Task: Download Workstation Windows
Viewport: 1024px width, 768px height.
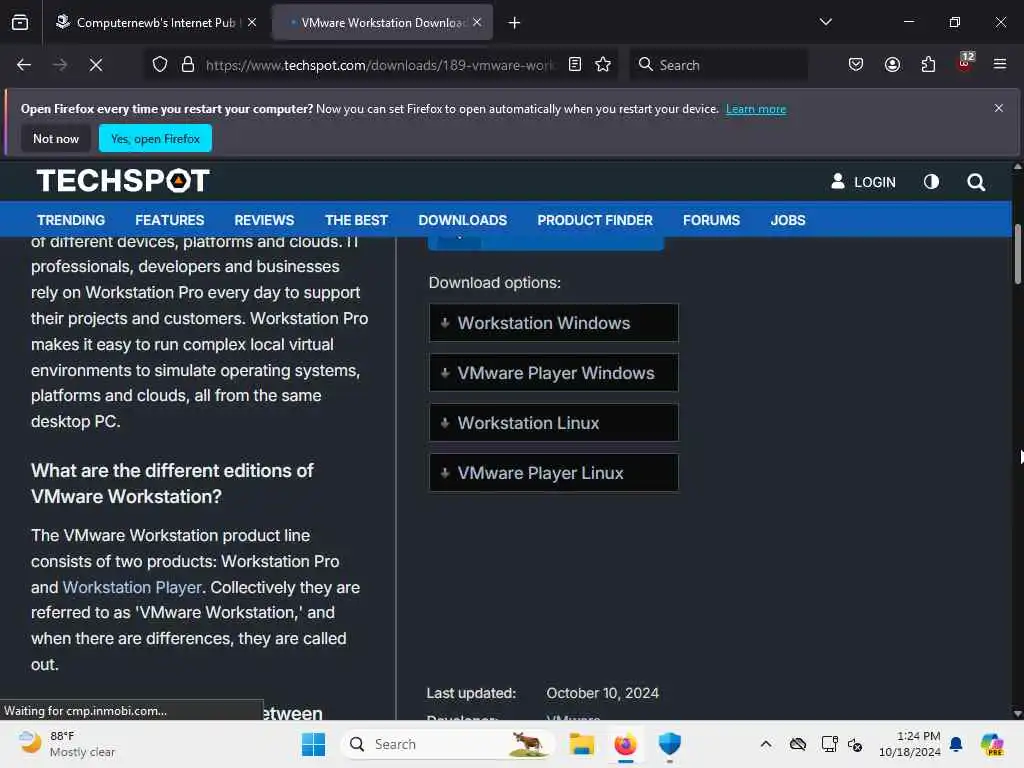Action: coord(554,323)
